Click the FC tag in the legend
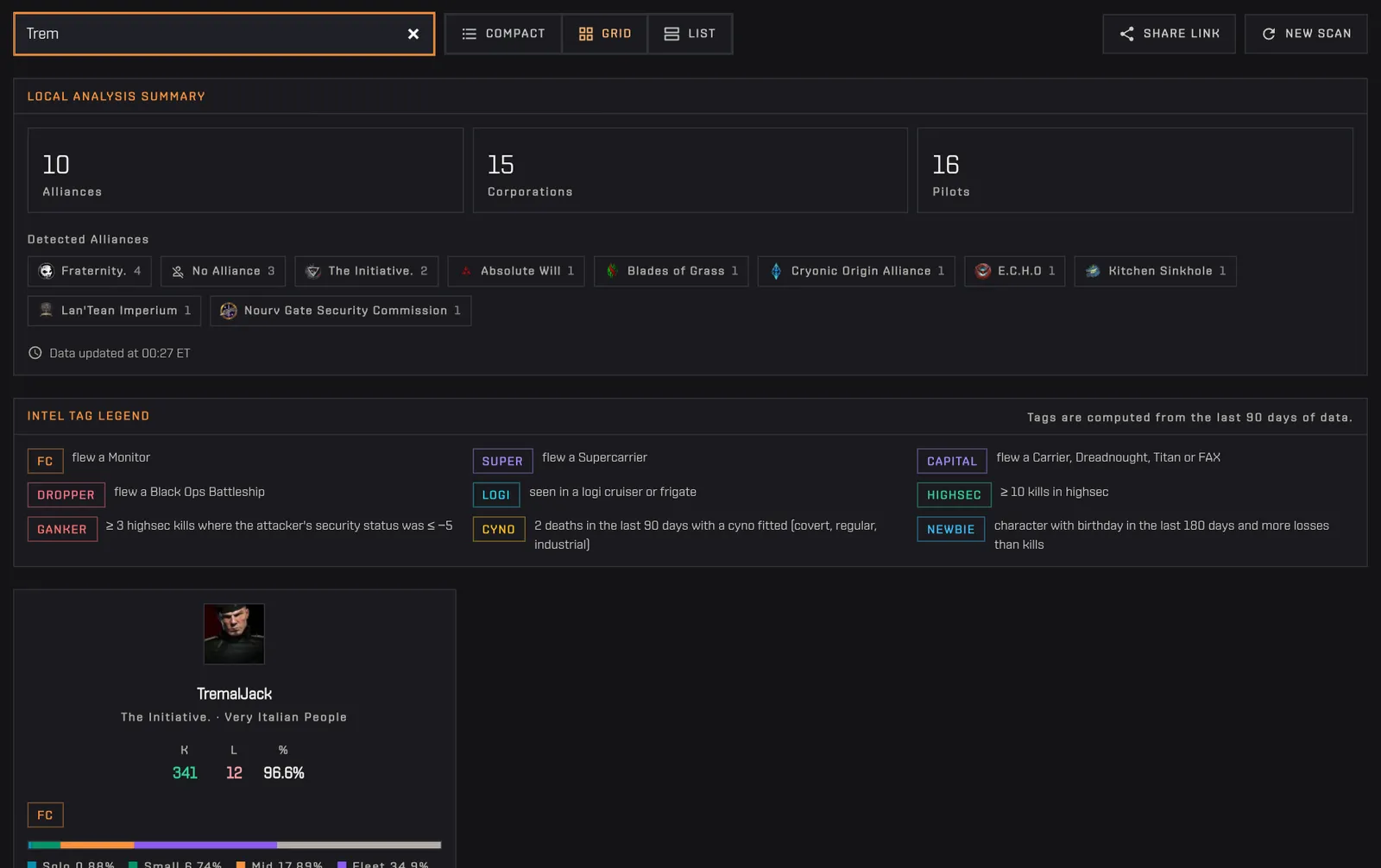 click(x=46, y=462)
